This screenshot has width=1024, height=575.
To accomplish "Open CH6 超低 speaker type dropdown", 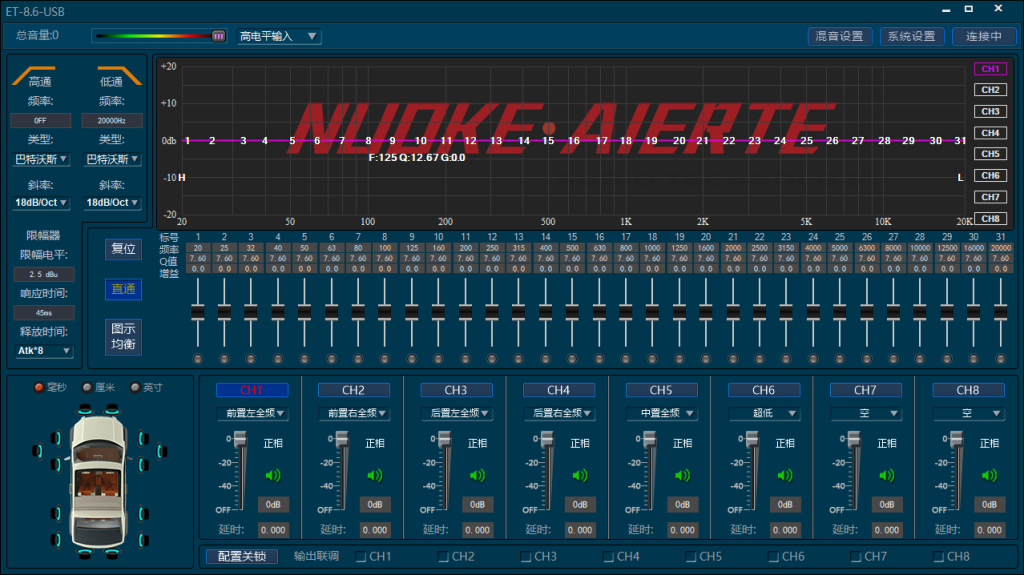I will pos(765,413).
